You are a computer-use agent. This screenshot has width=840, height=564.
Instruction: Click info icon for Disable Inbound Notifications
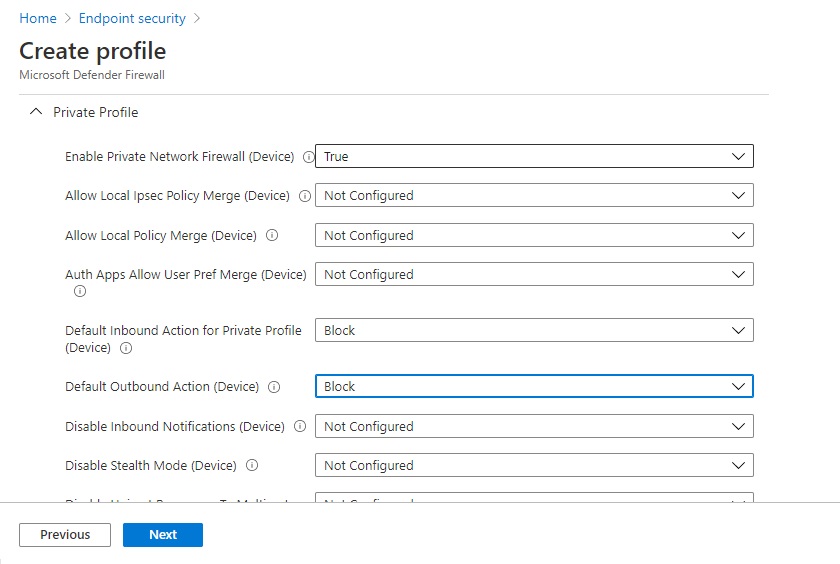(299, 426)
